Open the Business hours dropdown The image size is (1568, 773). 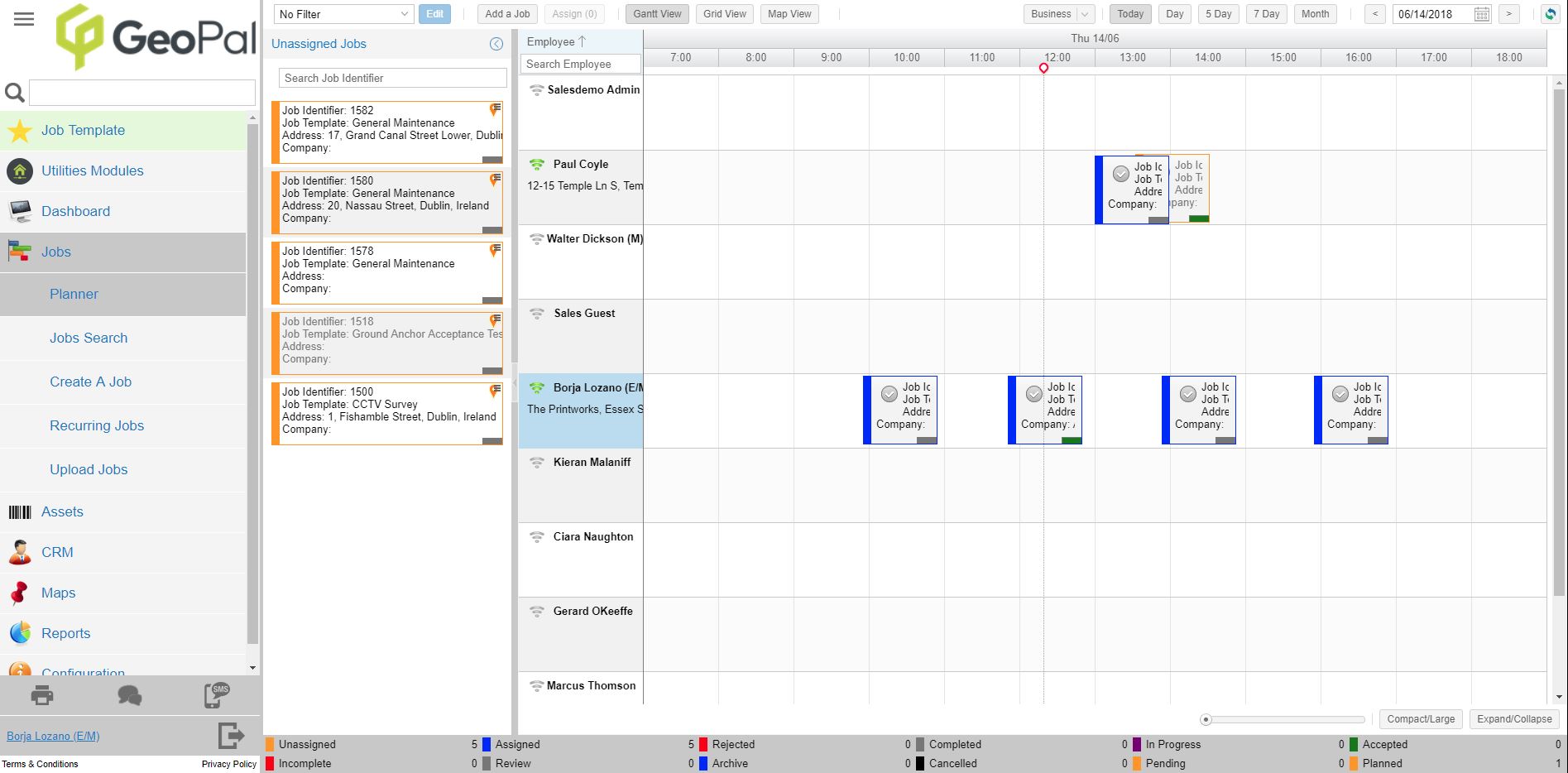1057,13
